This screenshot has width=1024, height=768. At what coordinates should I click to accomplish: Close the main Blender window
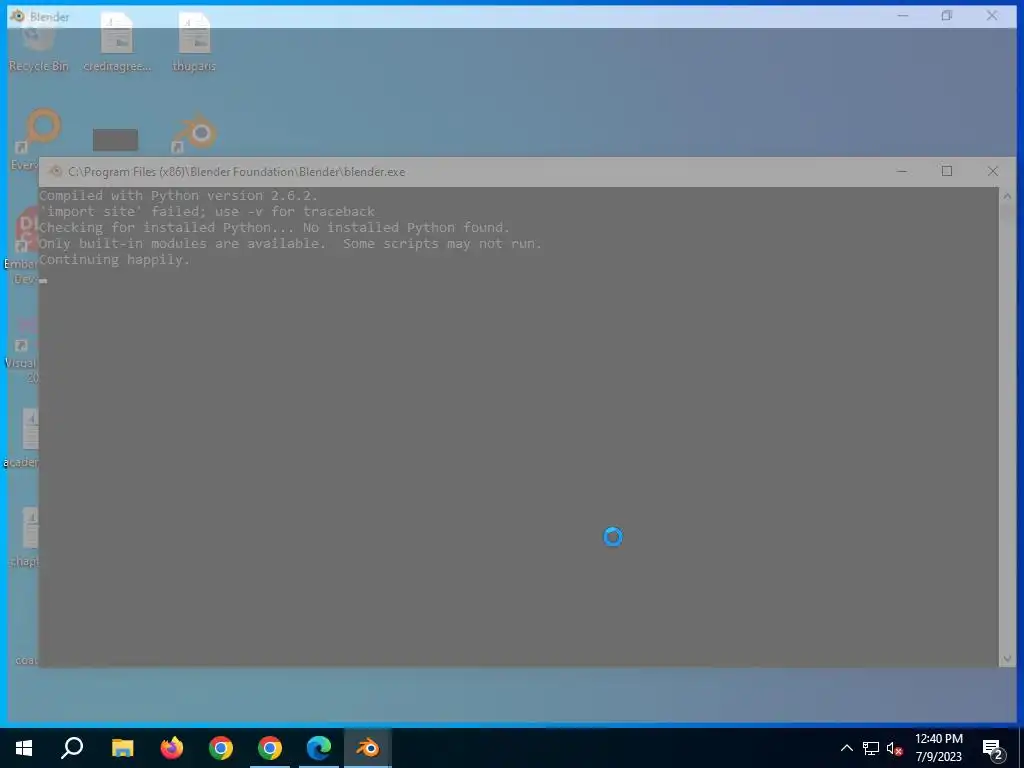(992, 16)
